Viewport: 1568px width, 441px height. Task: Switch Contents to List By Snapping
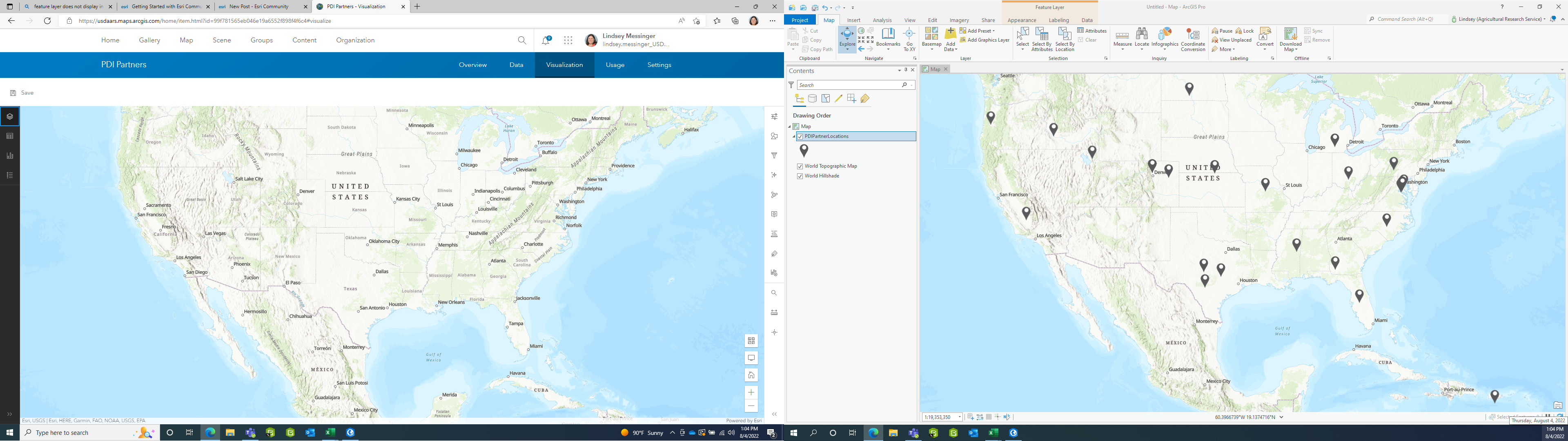(x=851, y=99)
